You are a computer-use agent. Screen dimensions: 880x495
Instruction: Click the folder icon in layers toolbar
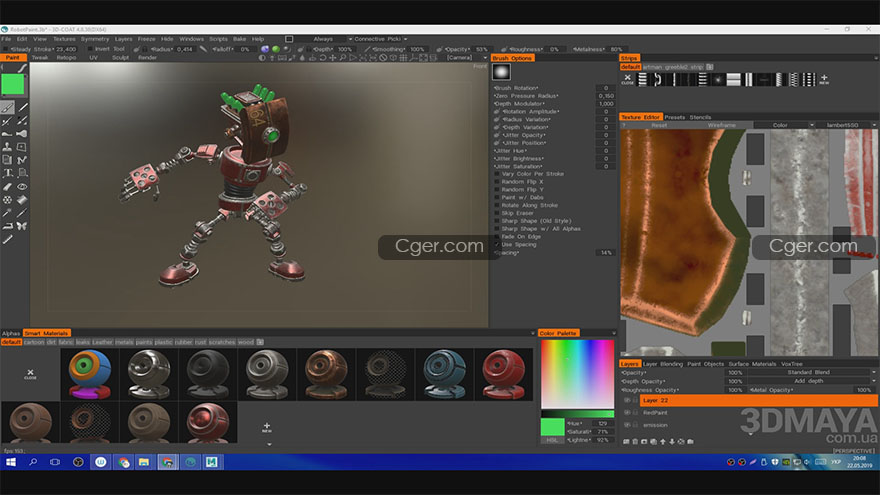click(690, 442)
